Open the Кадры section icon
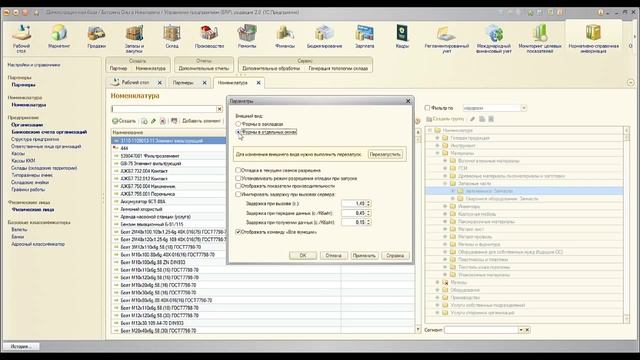 click(402, 37)
